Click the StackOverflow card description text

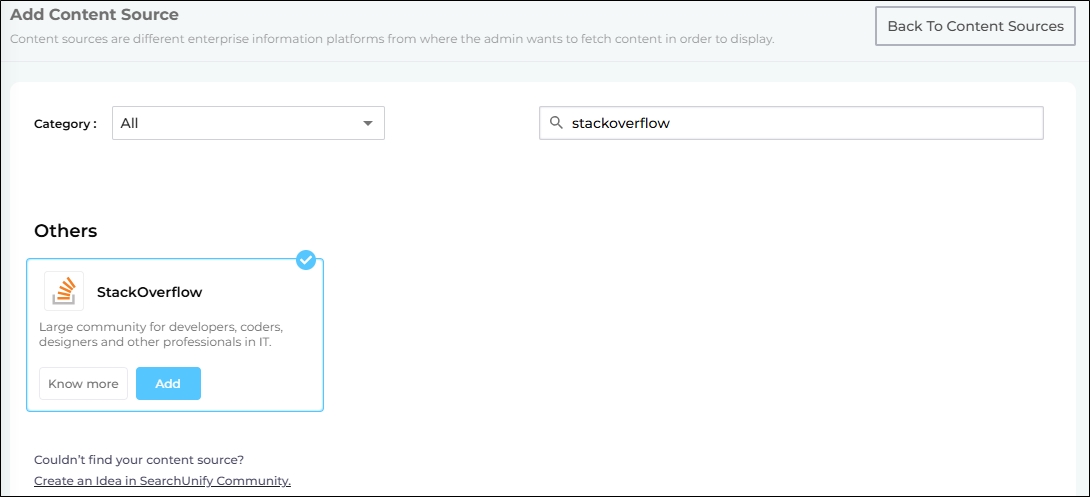click(x=161, y=334)
